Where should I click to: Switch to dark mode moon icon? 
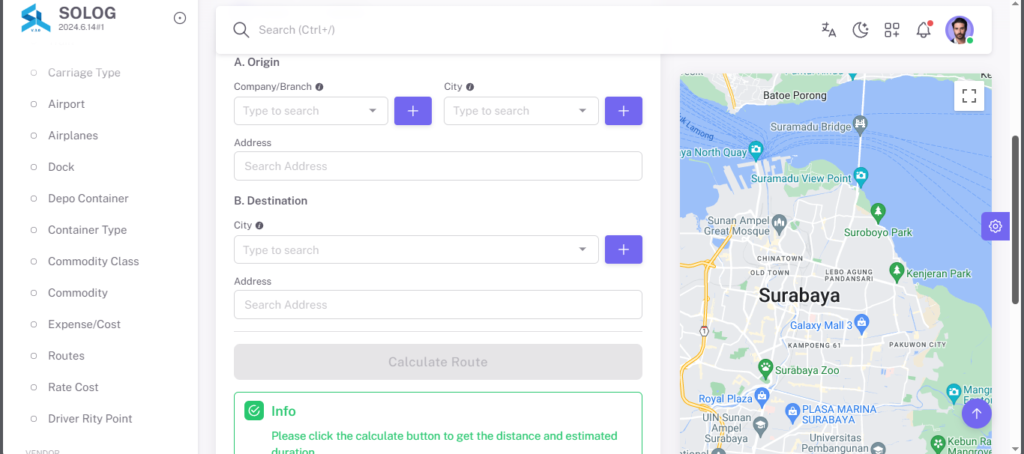[860, 29]
